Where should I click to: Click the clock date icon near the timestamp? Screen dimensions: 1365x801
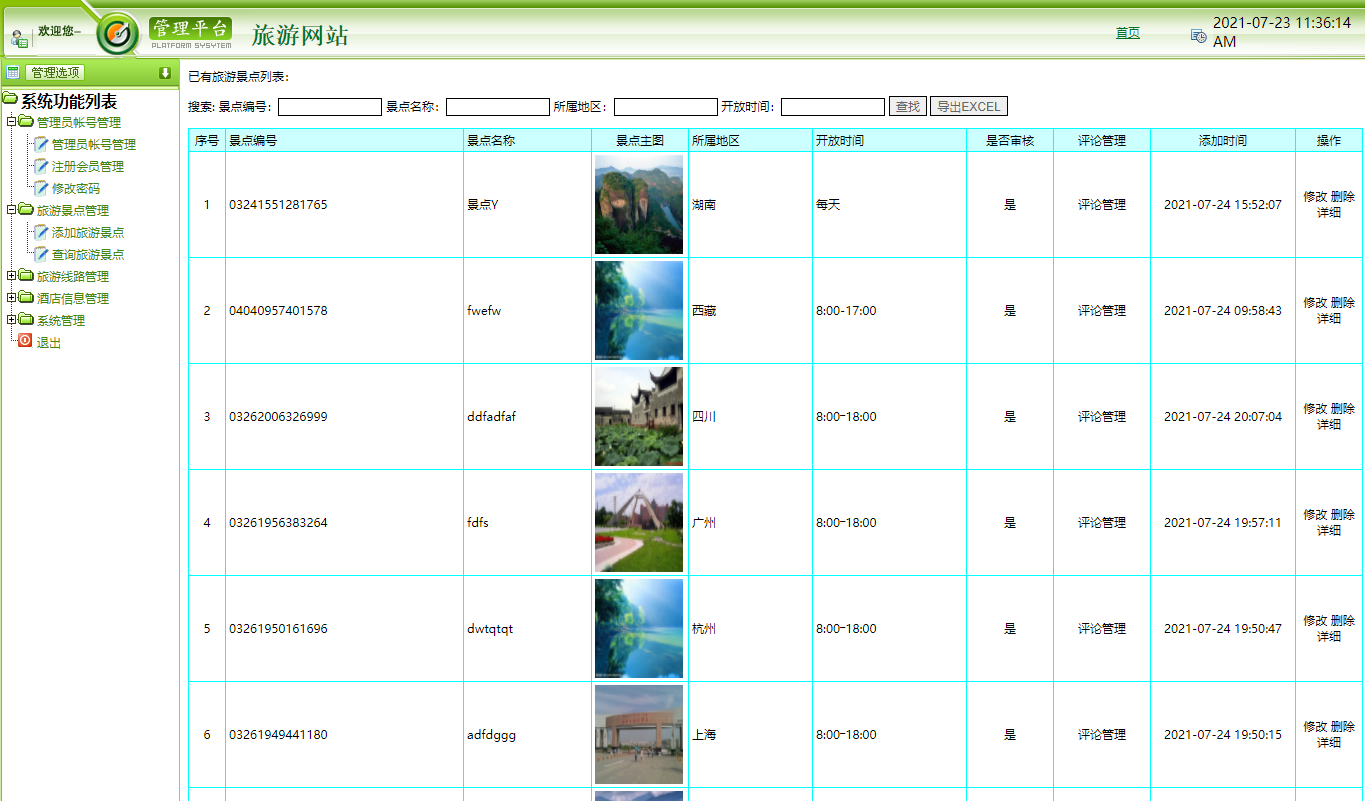[1197, 34]
